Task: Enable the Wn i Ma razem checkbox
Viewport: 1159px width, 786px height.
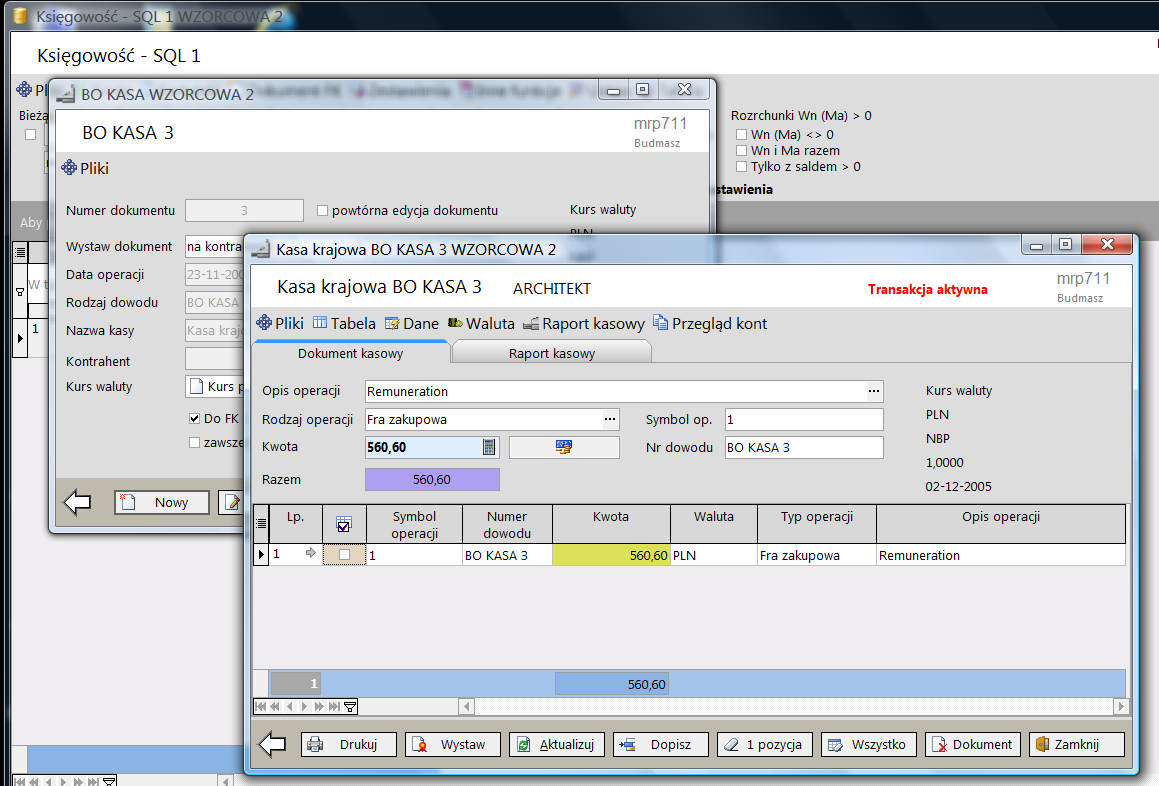Action: (x=741, y=151)
